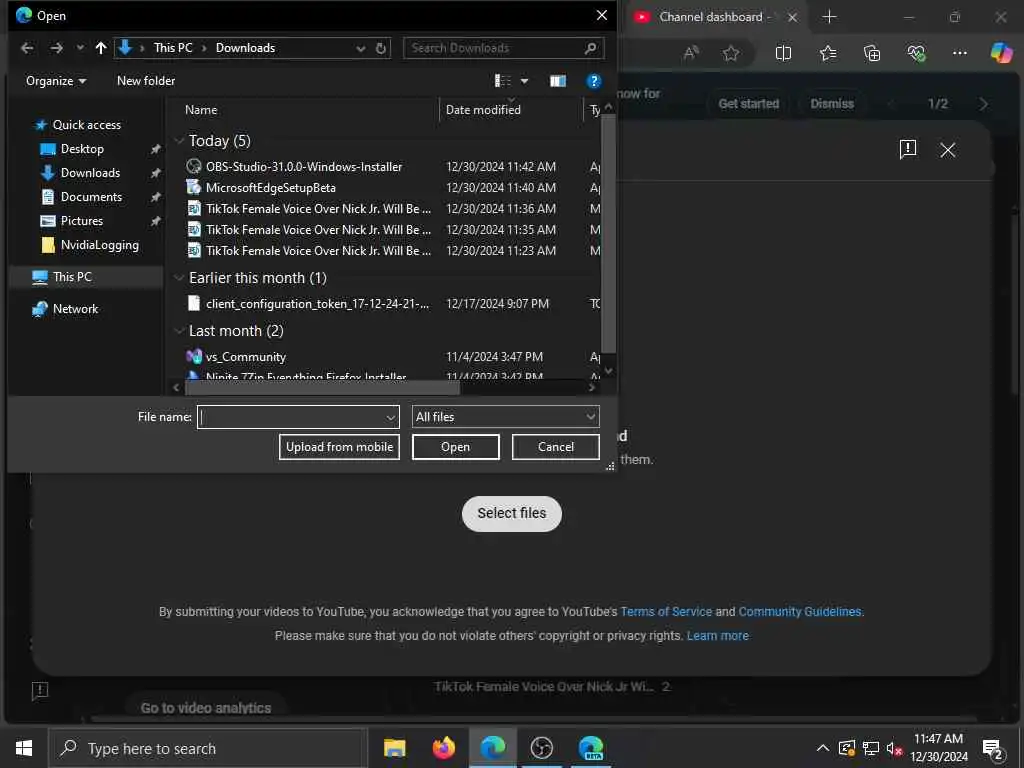Open Edge Beta from taskbar
The width and height of the screenshot is (1024, 768).
point(590,748)
